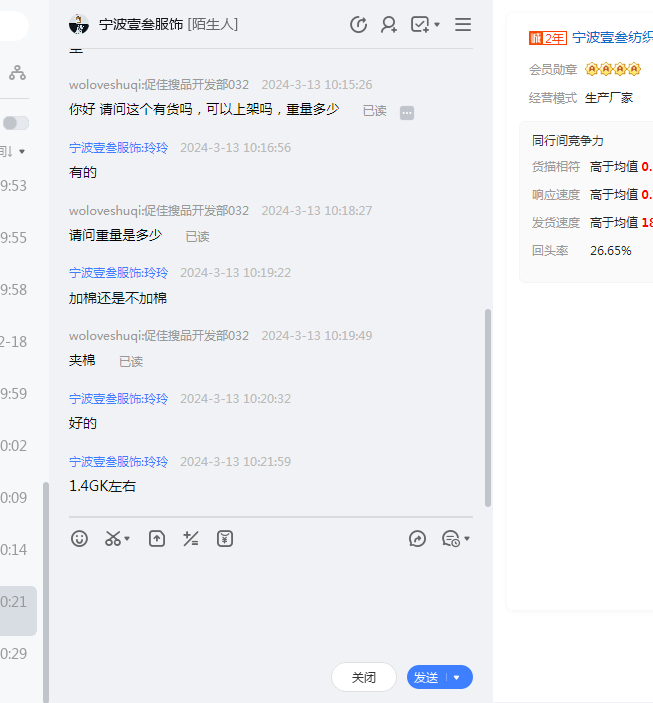Screen dimensions: 653x703
Task: Click the 发送 send button
Action: [427, 677]
